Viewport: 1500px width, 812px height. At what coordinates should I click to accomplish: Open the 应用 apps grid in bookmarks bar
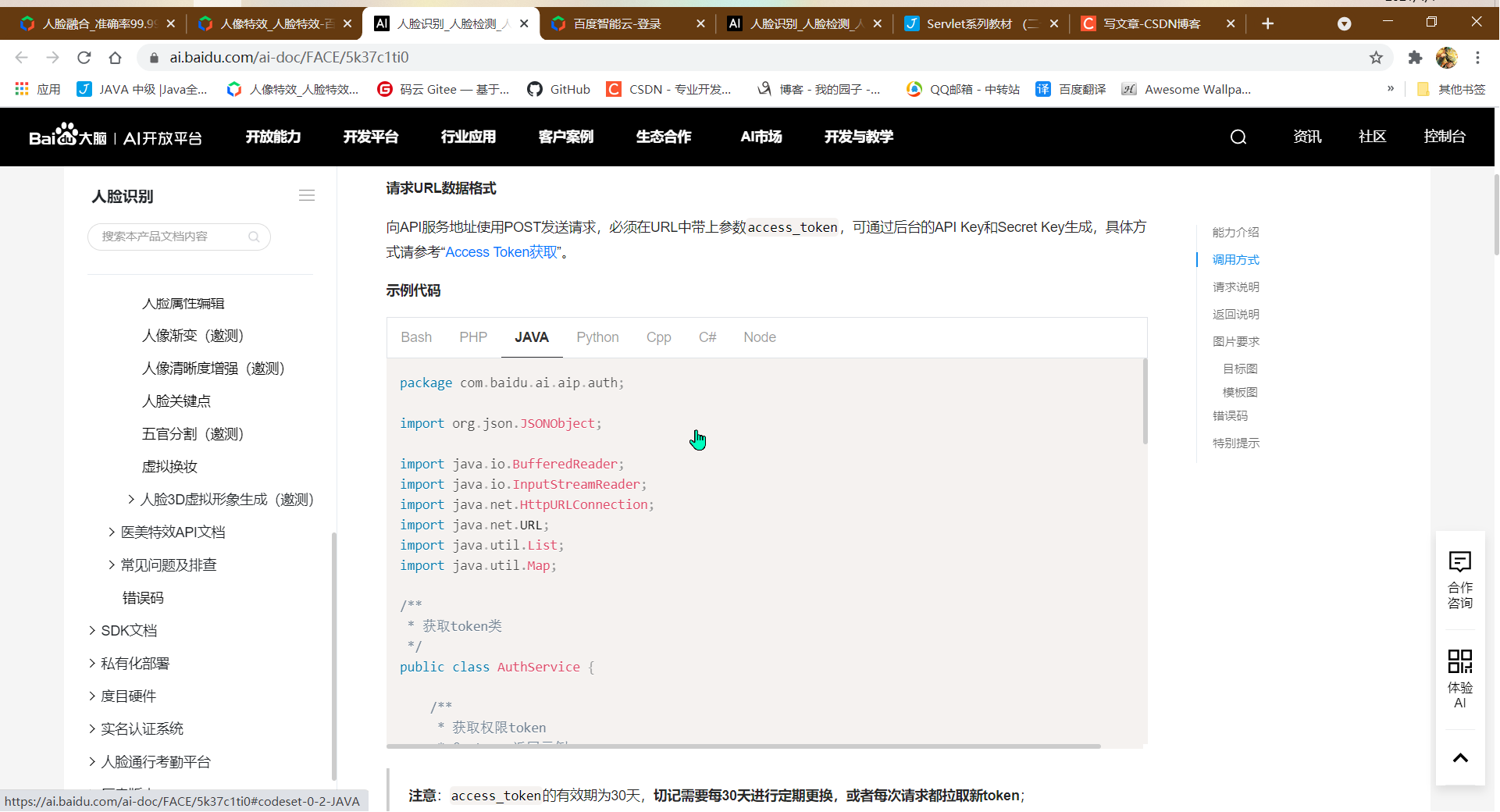(x=37, y=89)
